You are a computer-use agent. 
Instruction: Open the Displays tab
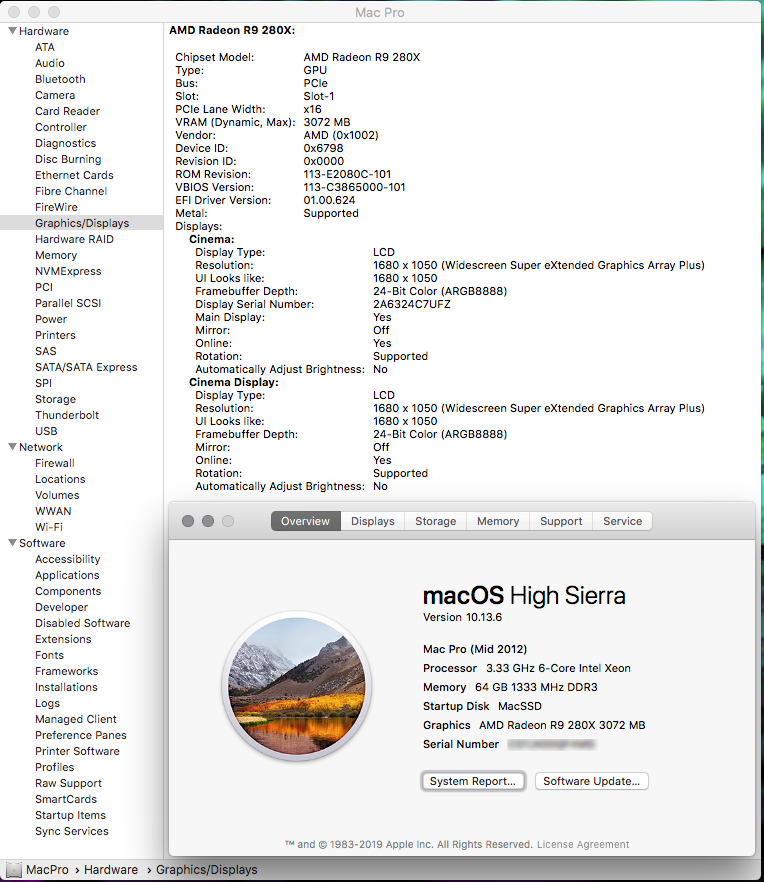click(x=372, y=521)
